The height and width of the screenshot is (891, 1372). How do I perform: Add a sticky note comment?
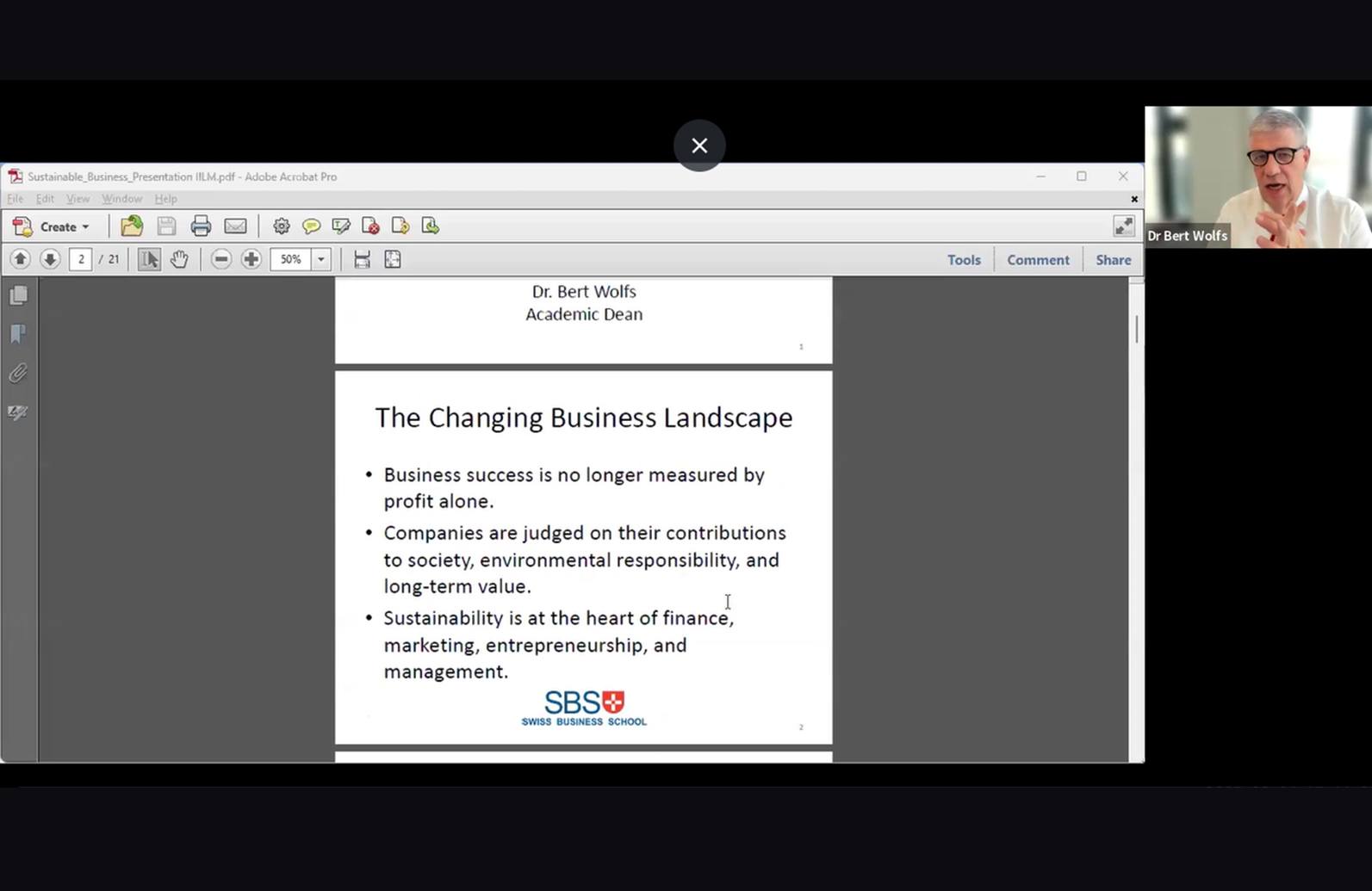click(x=311, y=226)
